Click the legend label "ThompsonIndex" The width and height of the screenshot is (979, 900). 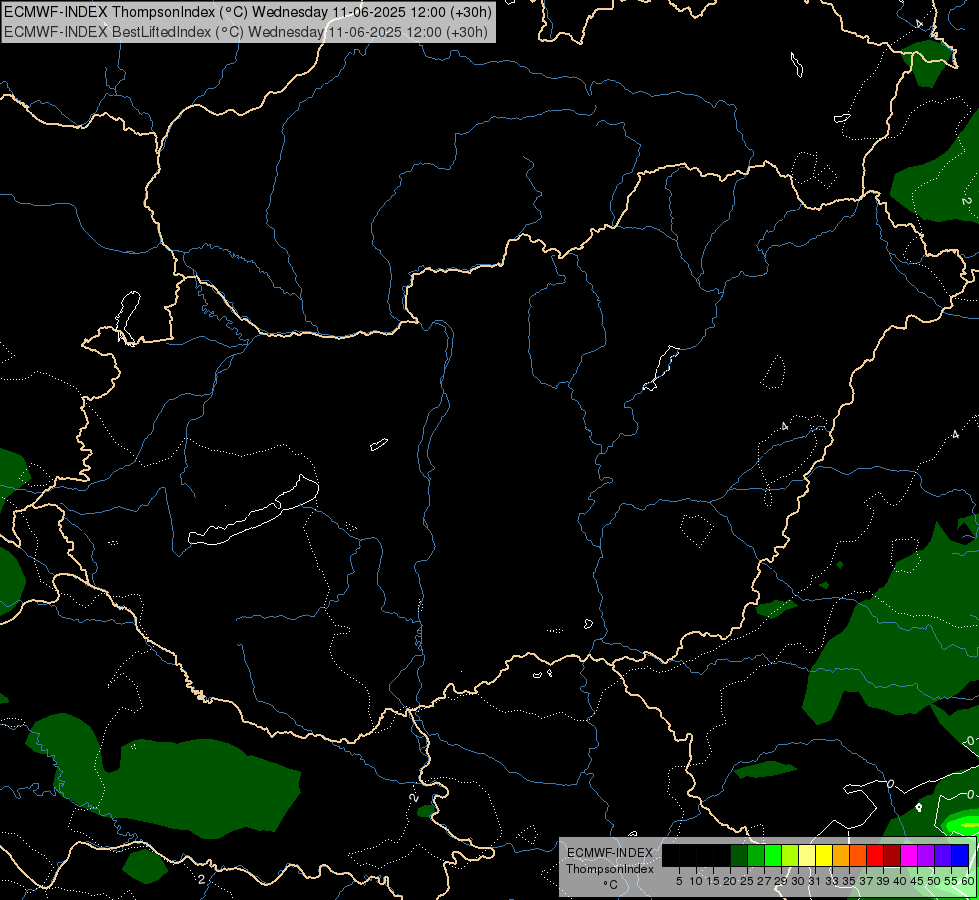[610, 869]
